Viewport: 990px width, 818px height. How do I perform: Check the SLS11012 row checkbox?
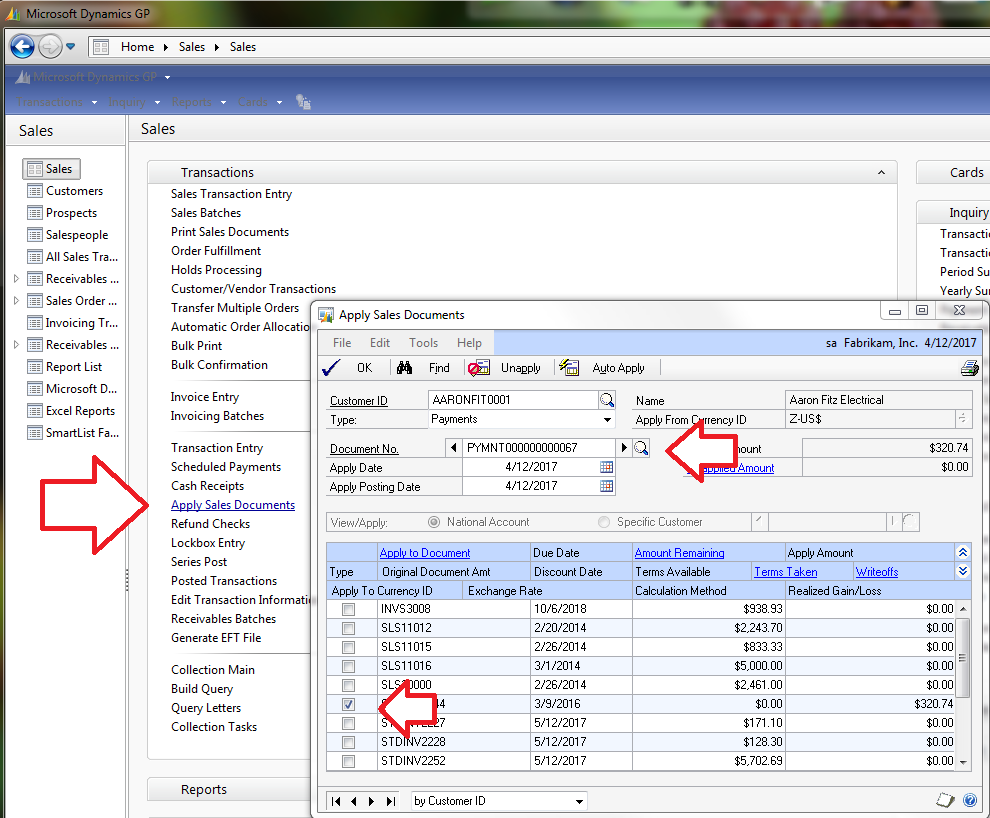pyautogui.click(x=348, y=628)
